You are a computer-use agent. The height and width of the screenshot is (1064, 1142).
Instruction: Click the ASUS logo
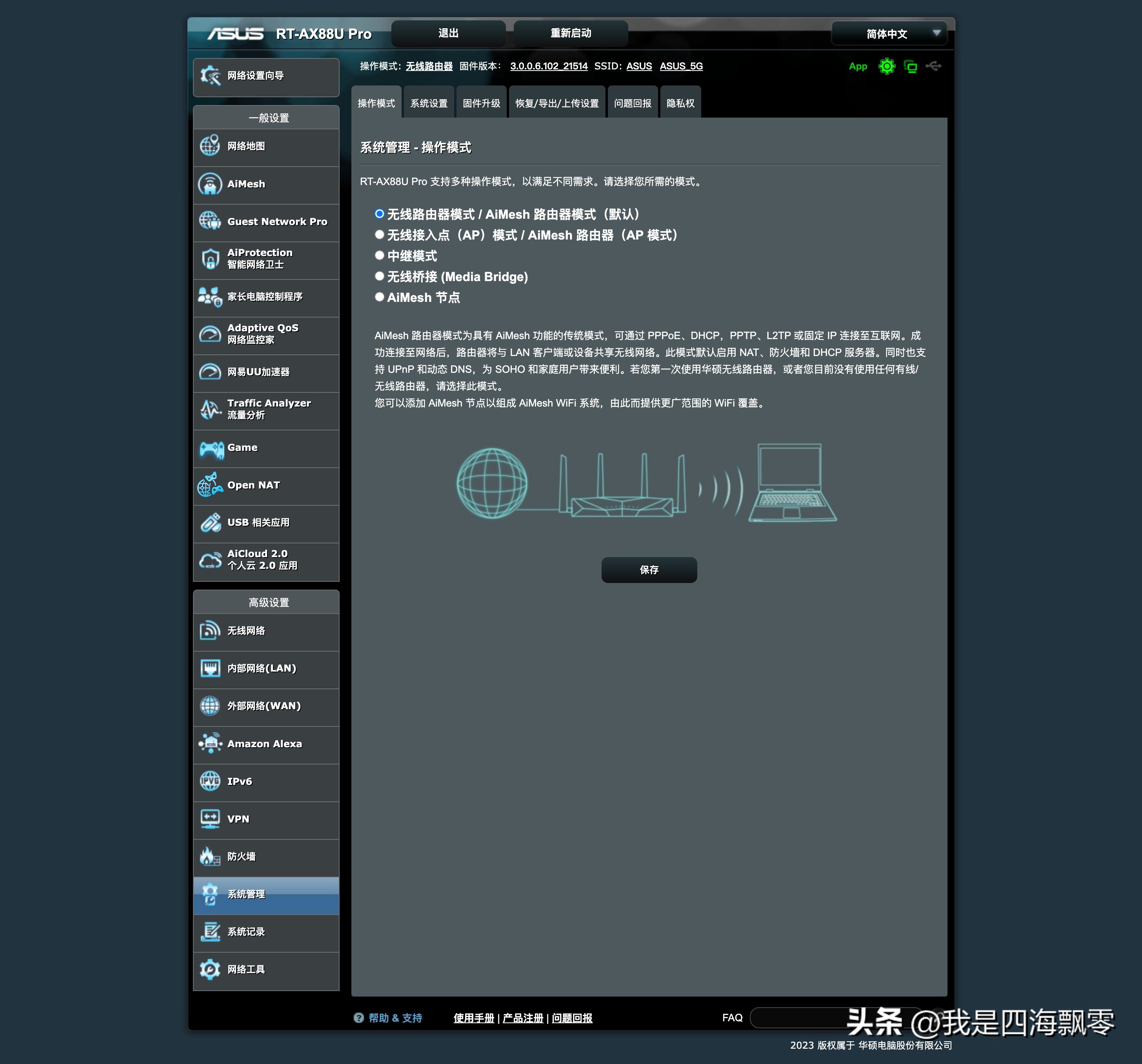[236, 34]
